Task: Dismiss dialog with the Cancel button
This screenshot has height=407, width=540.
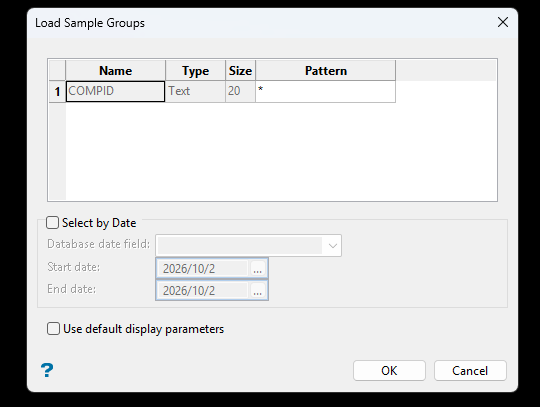Action: [470, 371]
